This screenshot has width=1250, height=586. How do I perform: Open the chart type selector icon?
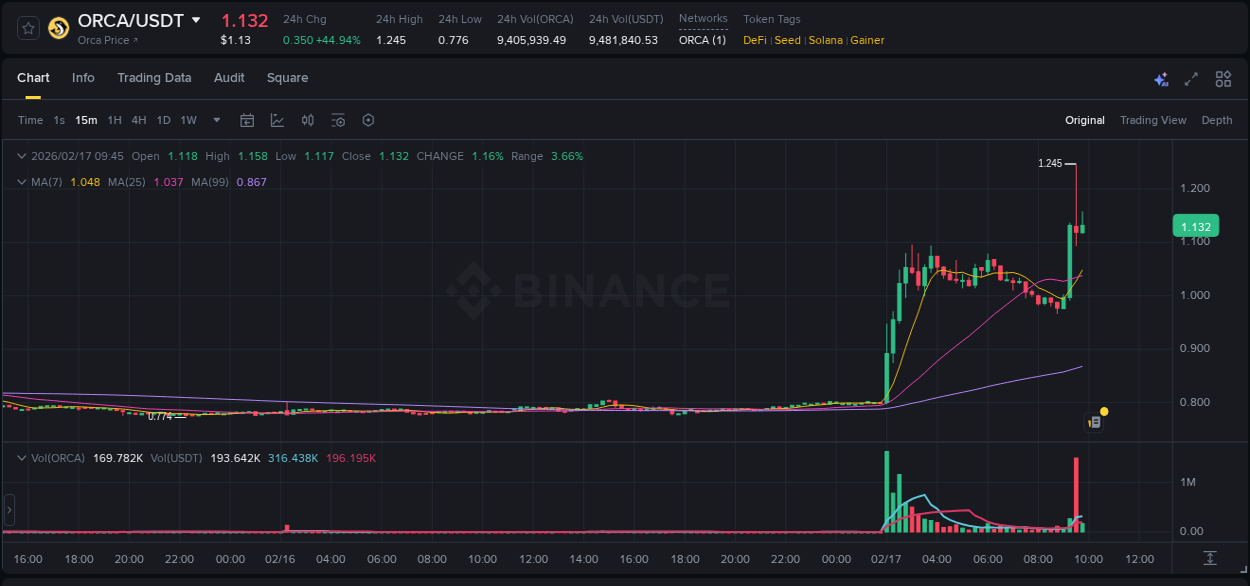[277, 120]
